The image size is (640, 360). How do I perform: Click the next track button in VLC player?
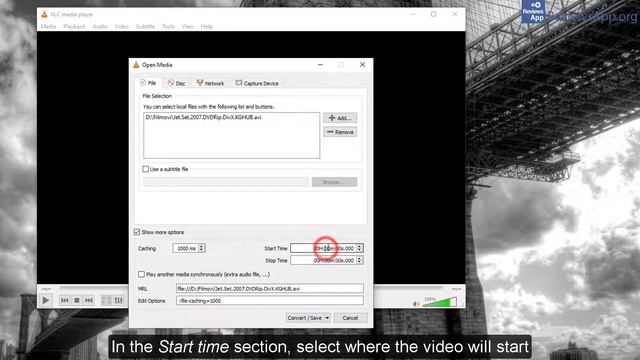[89, 300]
